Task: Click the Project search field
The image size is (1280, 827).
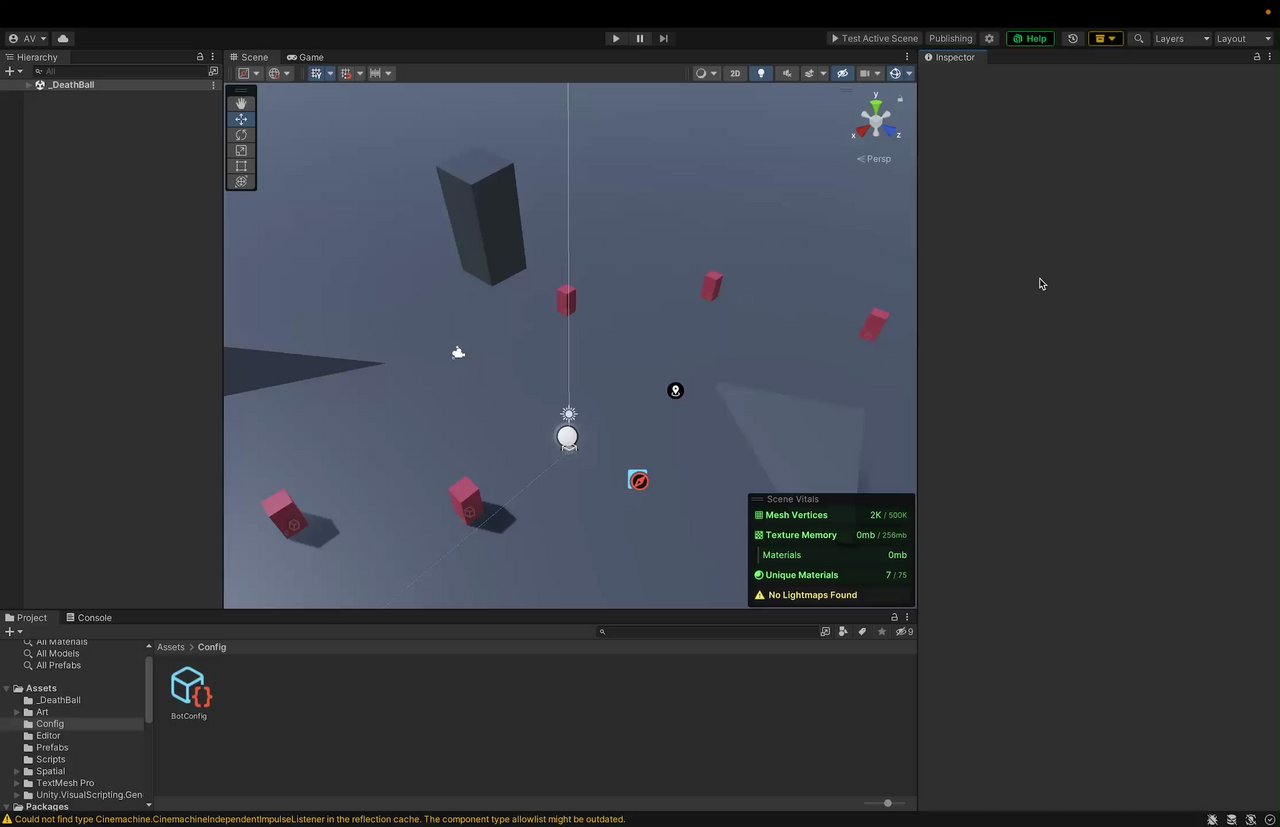Action: point(707,632)
